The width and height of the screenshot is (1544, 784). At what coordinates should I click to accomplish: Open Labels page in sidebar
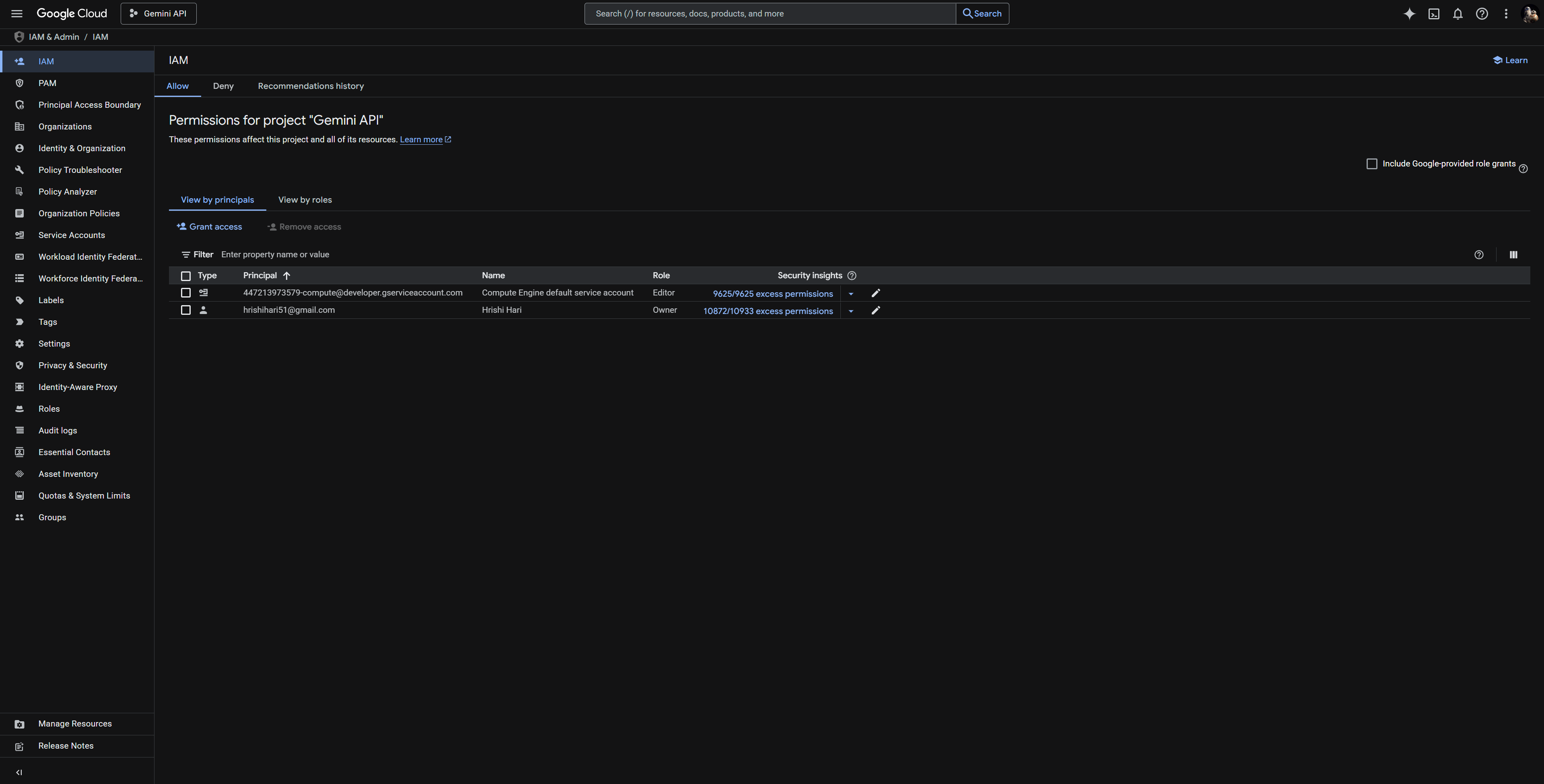[77, 300]
